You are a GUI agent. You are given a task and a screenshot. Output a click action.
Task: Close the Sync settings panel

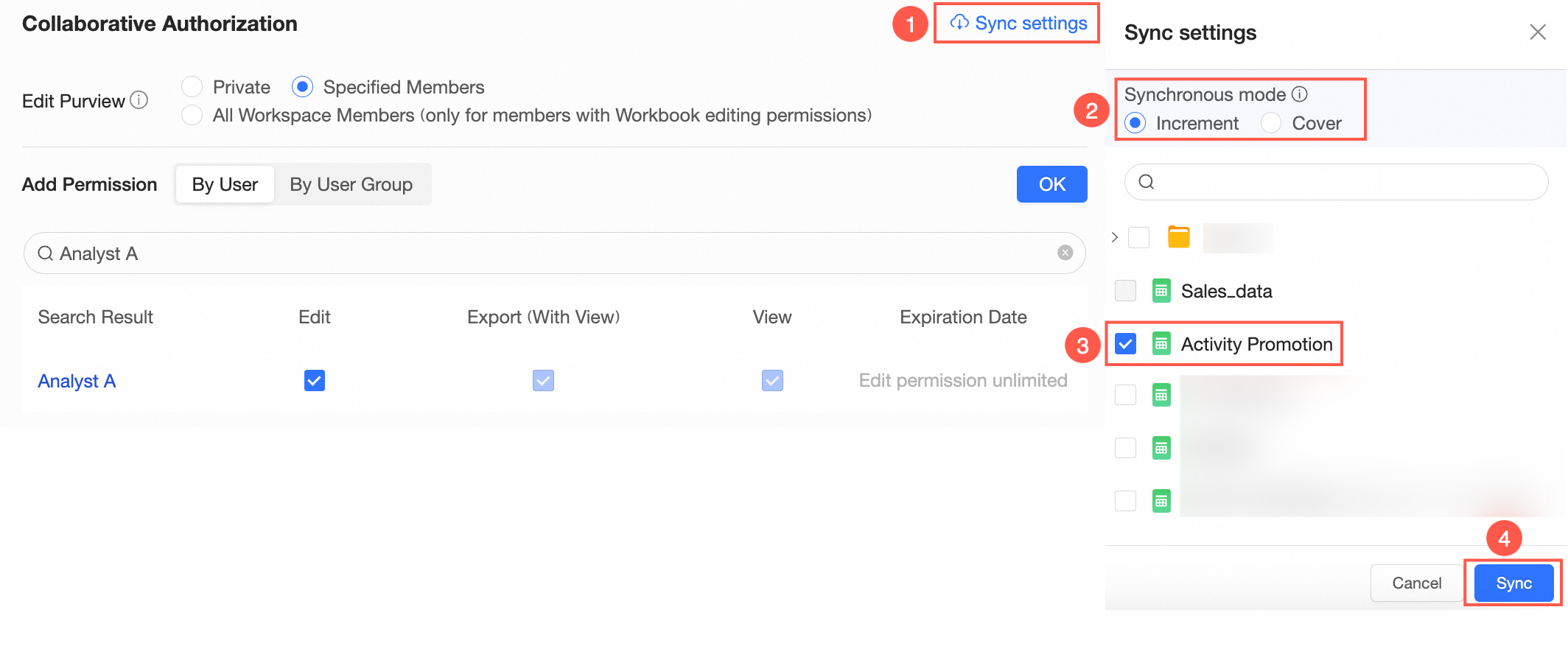pos(1537,32)
